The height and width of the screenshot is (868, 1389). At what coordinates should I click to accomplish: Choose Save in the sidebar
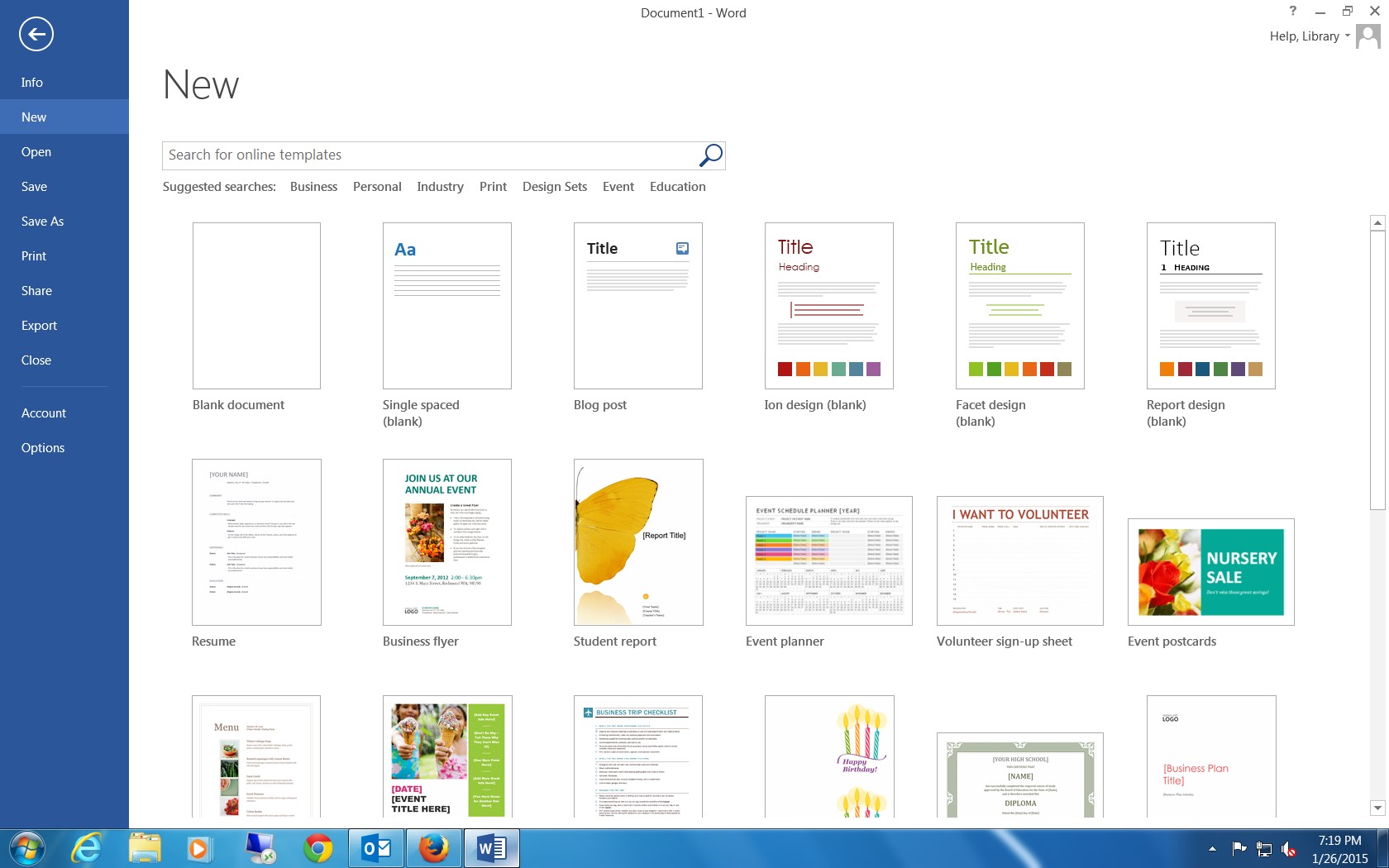tap(64, 187)
